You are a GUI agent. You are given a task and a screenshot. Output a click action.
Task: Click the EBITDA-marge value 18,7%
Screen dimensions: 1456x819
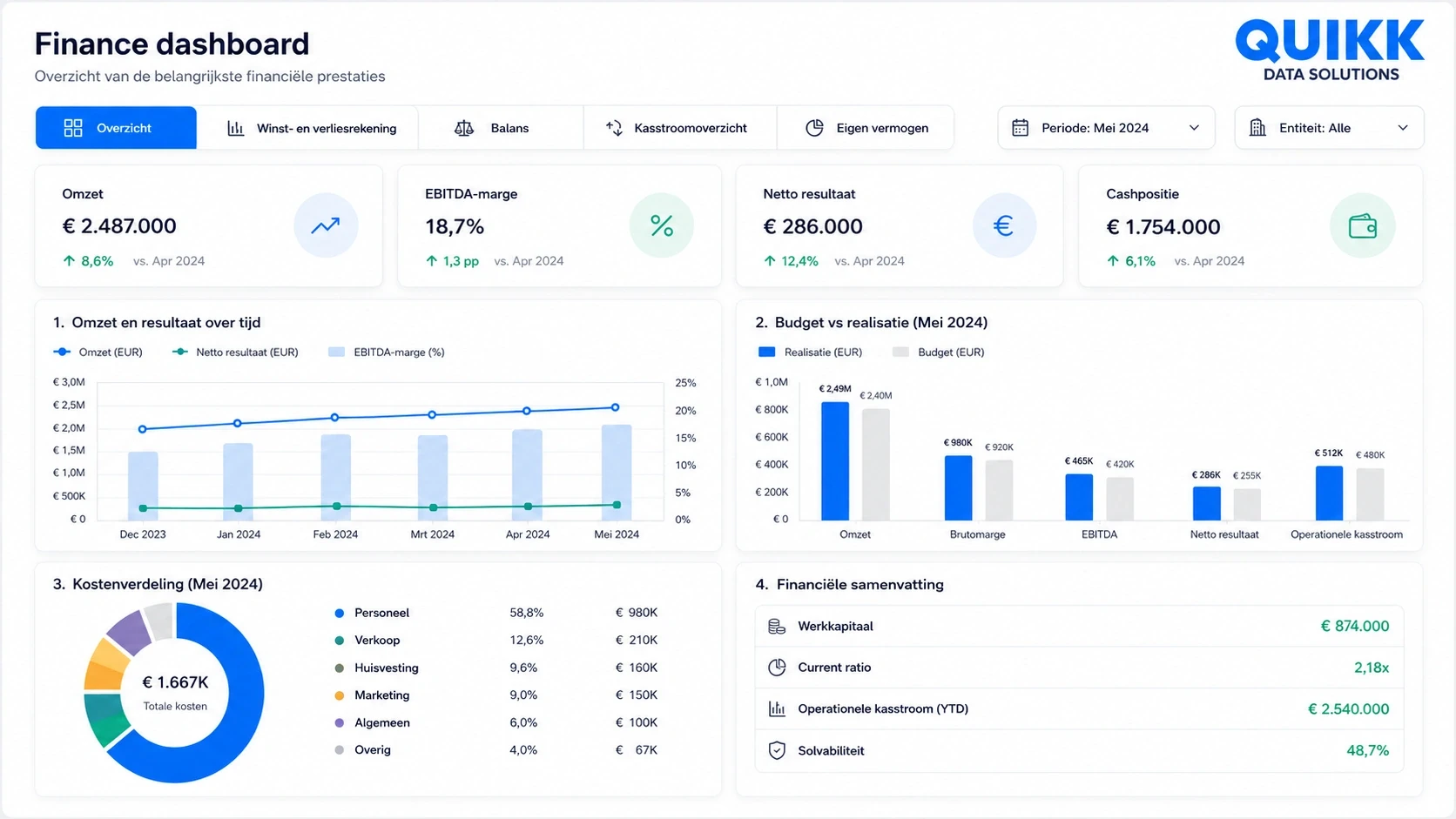coord(455,227)
